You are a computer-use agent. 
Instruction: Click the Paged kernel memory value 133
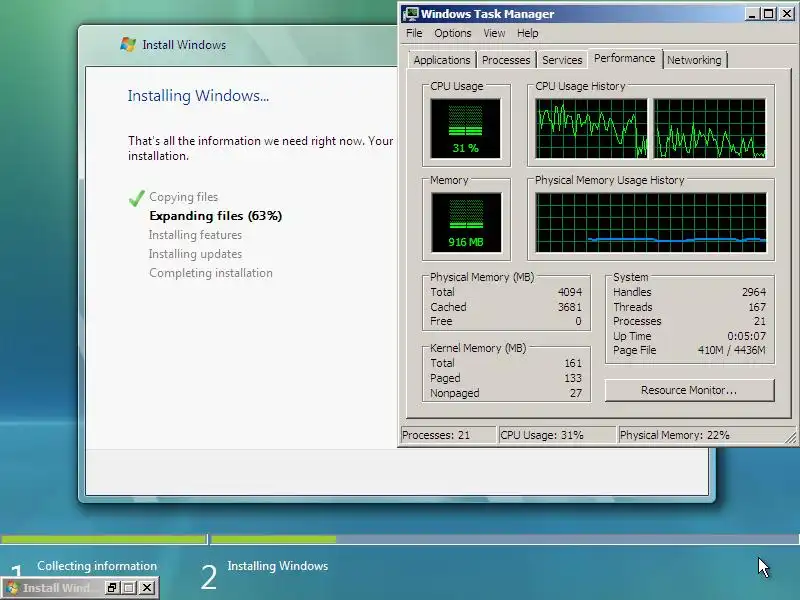(x=573, y=378)
